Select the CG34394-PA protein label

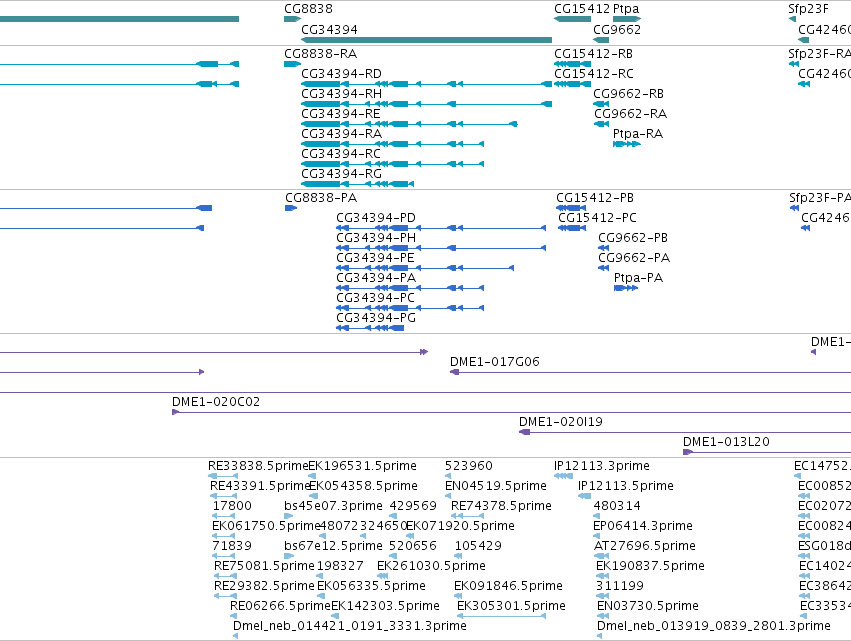point(376,278)
